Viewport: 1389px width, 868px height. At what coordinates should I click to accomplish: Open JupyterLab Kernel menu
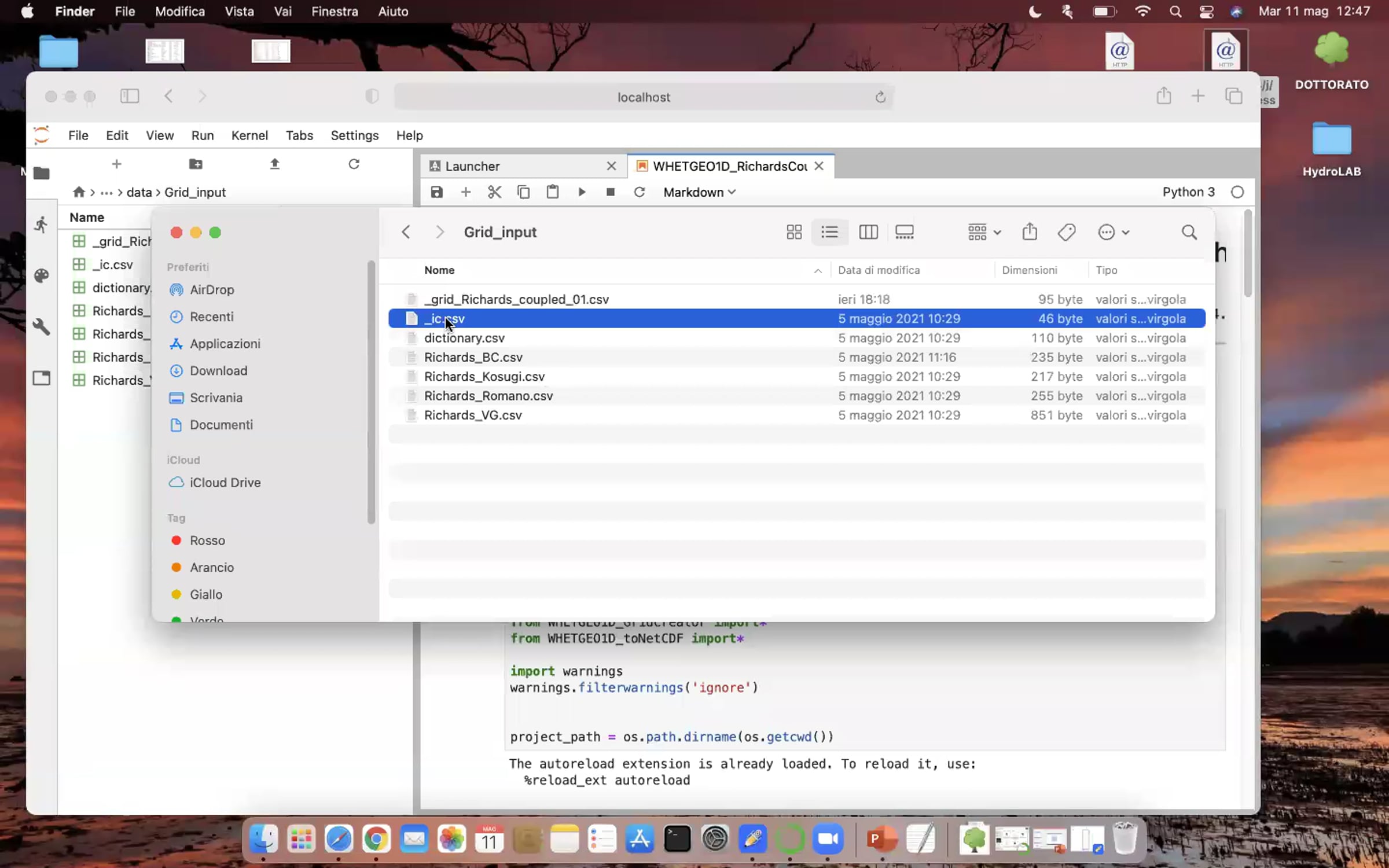tap(249, 135)
